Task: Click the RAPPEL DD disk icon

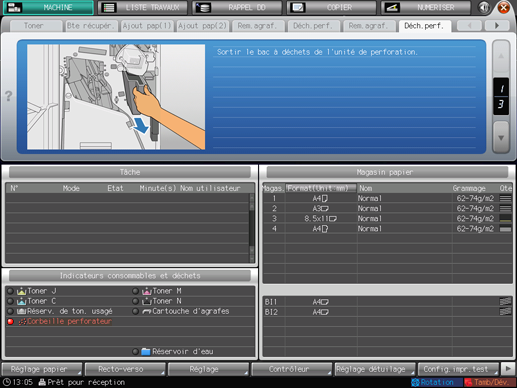Action: (203, 8)
